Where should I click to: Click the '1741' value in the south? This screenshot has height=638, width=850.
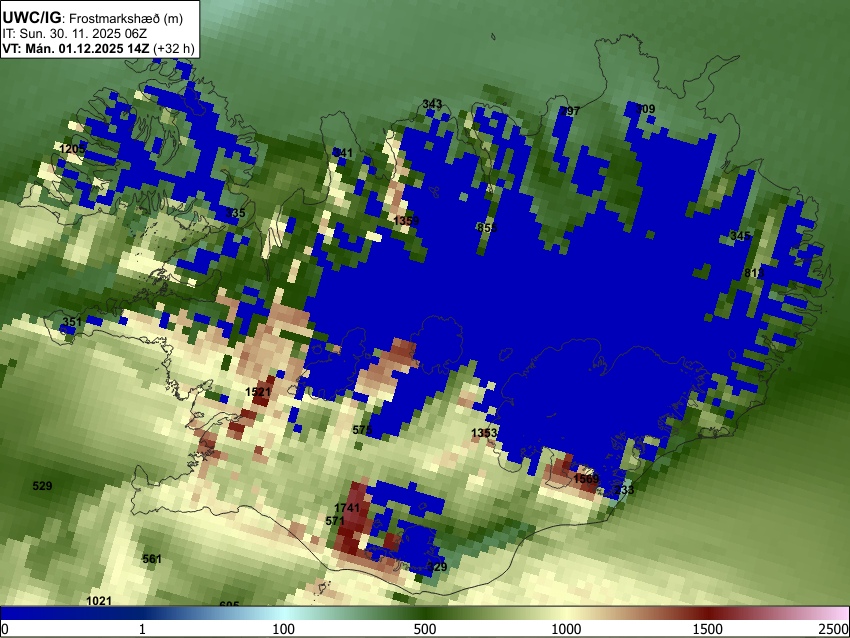[347, 508]
